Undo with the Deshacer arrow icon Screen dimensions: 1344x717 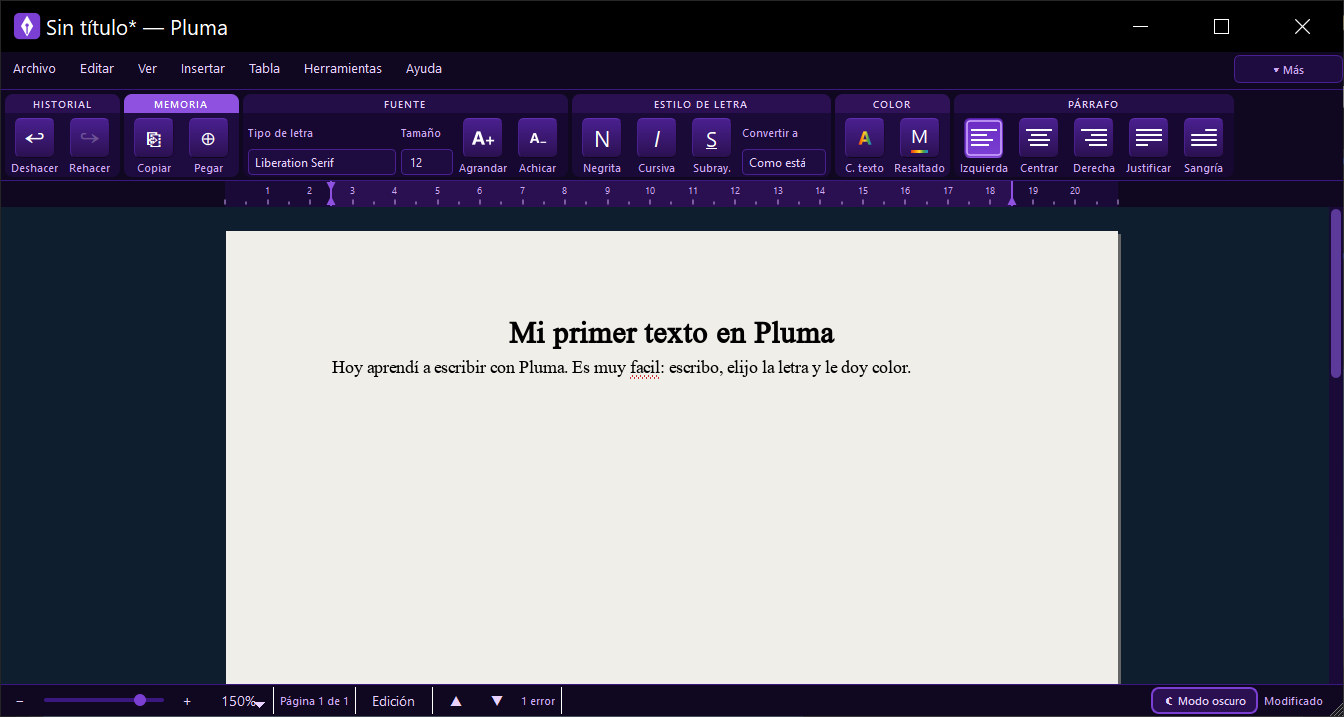pos(34,138)
